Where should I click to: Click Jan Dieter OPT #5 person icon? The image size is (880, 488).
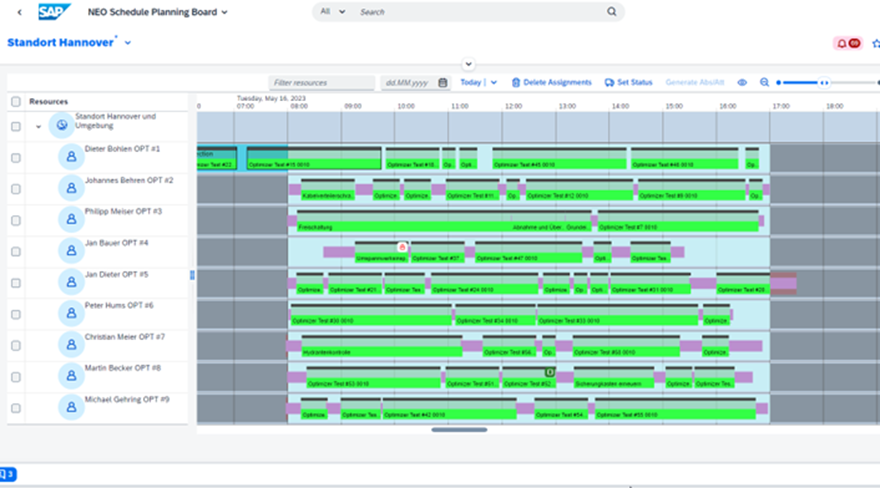[x=71, y=282]
